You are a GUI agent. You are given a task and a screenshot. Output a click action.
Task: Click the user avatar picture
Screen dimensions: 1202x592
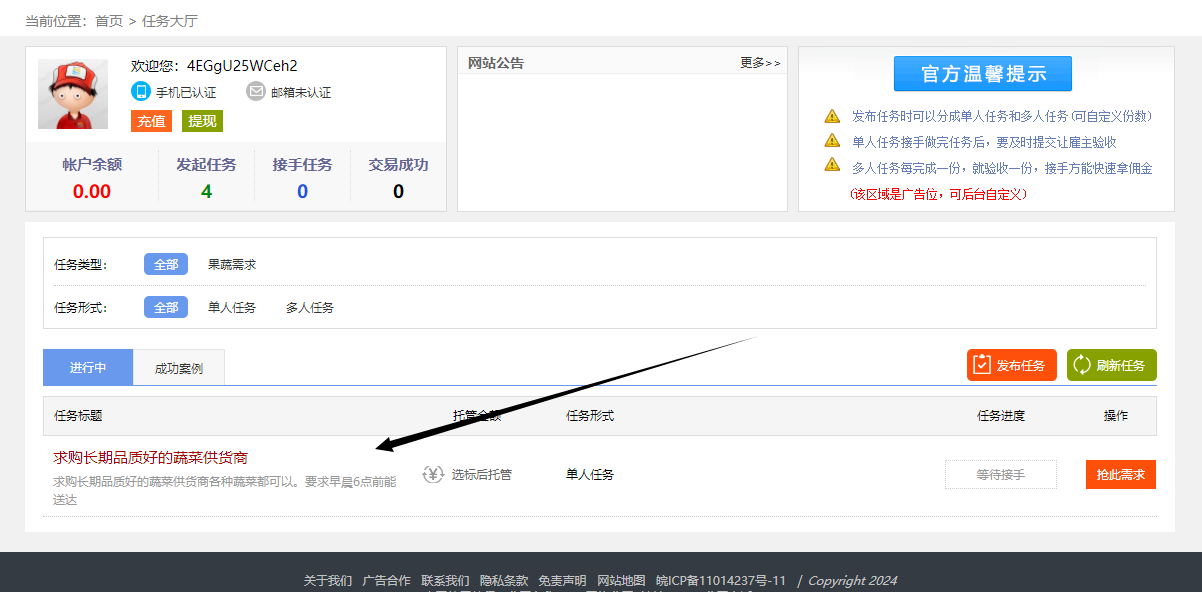(73, 94)
